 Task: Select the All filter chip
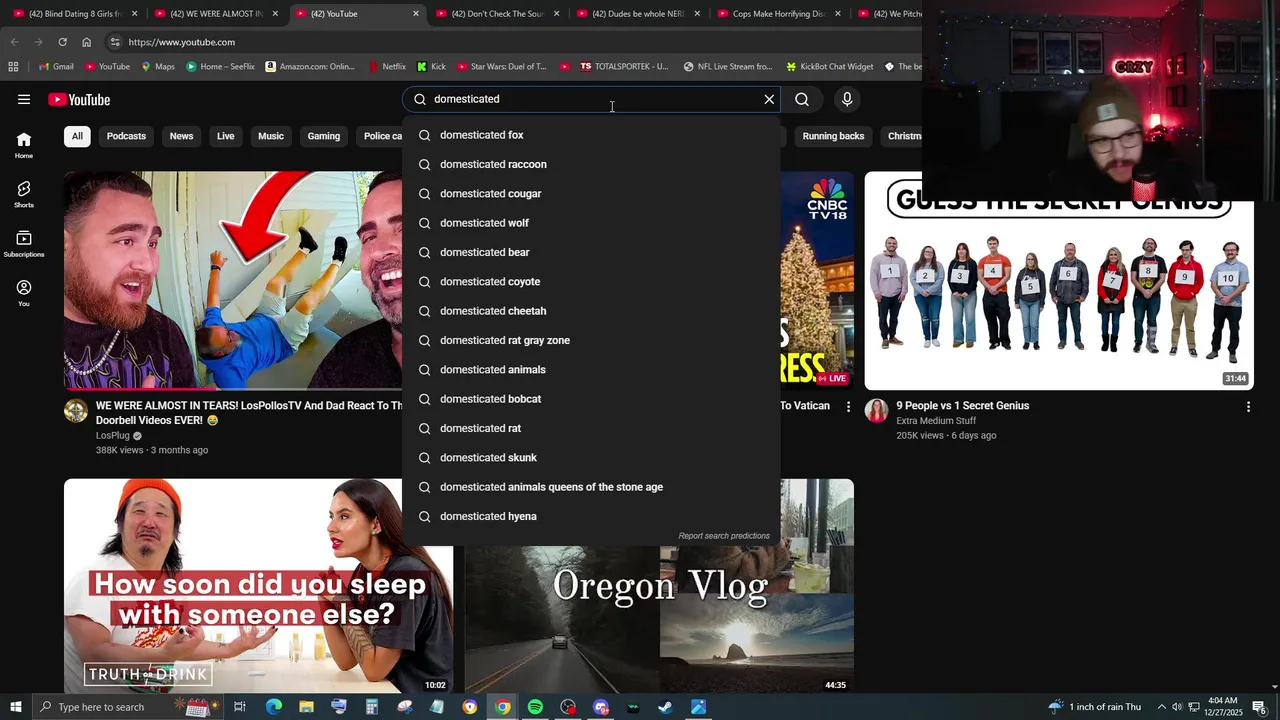(x=77, y=136)
